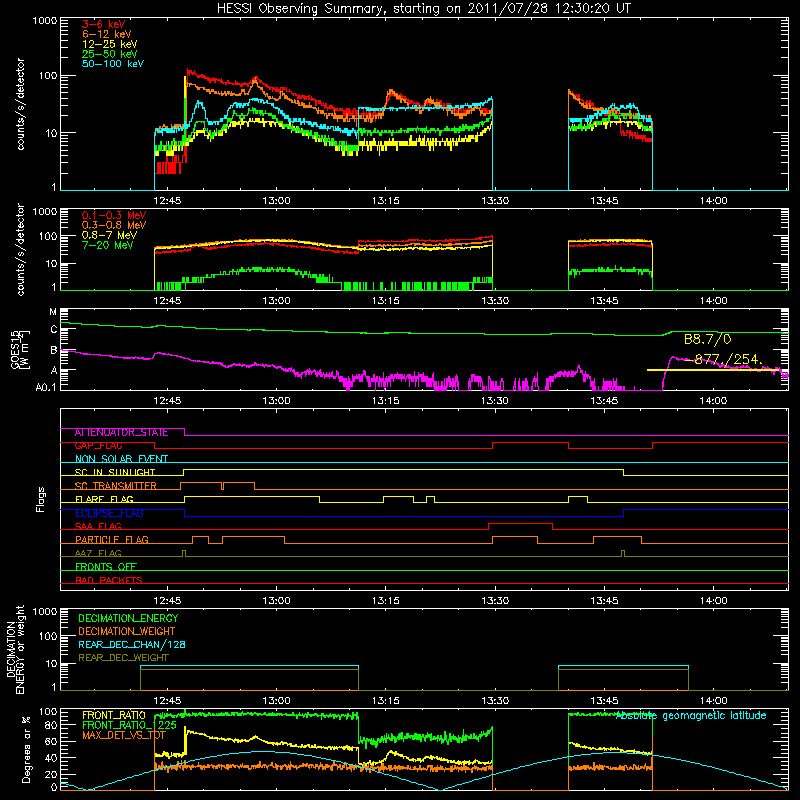The width and height of the screenshot is (800, 800).
Task: Click the SAA_FLAG label
Action: pos(98,526)
